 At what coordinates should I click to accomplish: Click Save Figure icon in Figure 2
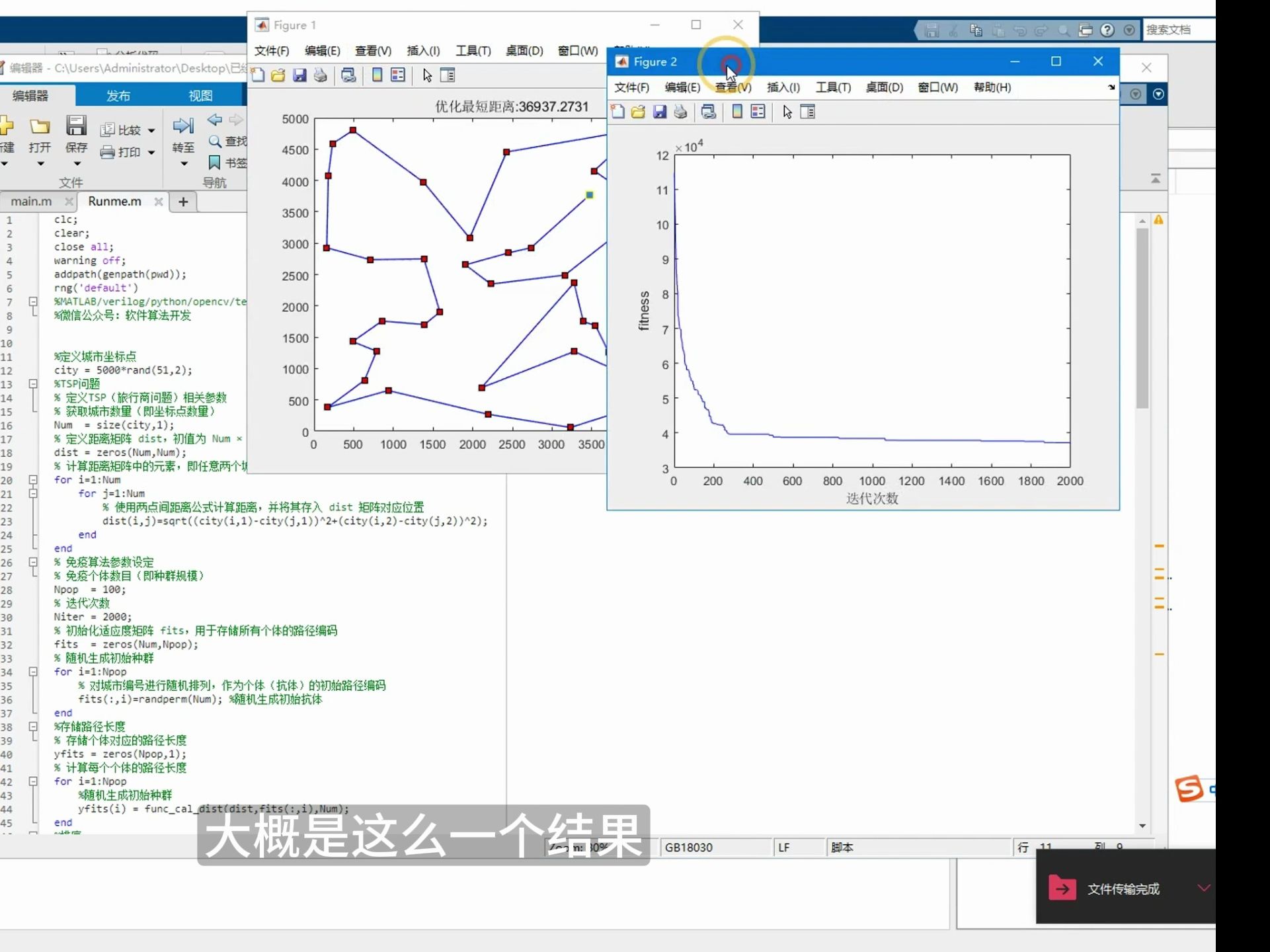pyautogui.click(x=660, y=112)
